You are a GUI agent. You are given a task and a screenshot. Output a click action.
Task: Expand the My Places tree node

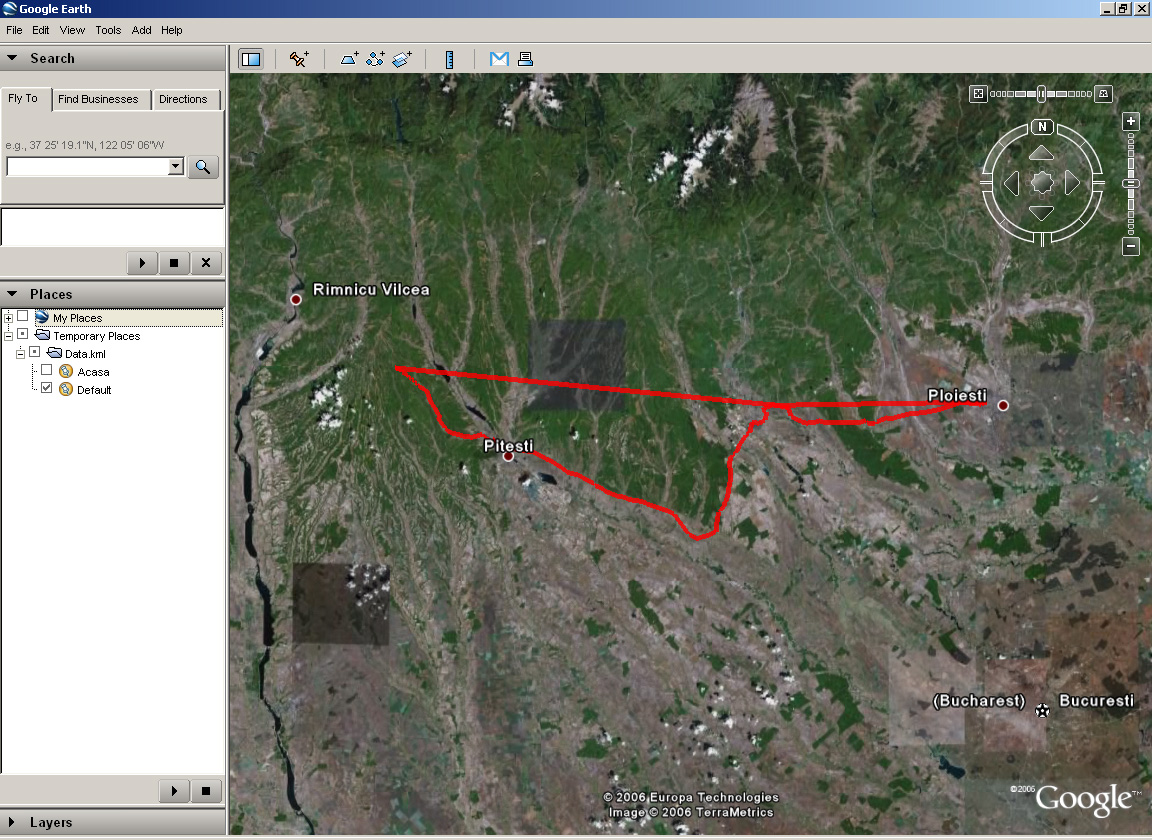8,318
